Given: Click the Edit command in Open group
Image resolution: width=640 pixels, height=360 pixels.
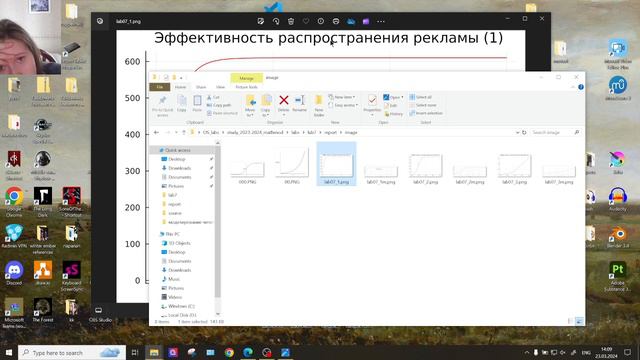Looking at the screenshot, I should pos(390,105).
